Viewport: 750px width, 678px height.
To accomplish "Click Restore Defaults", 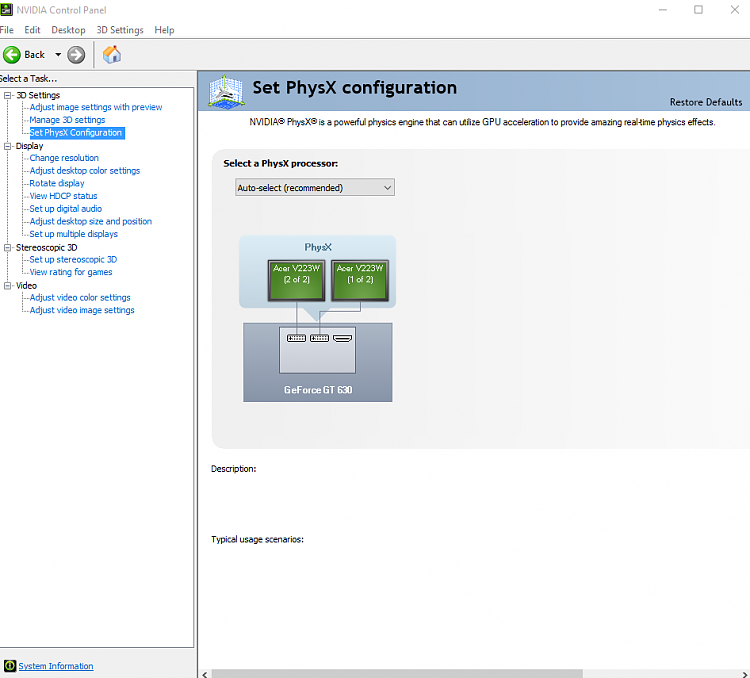I will tap(706, 102).
